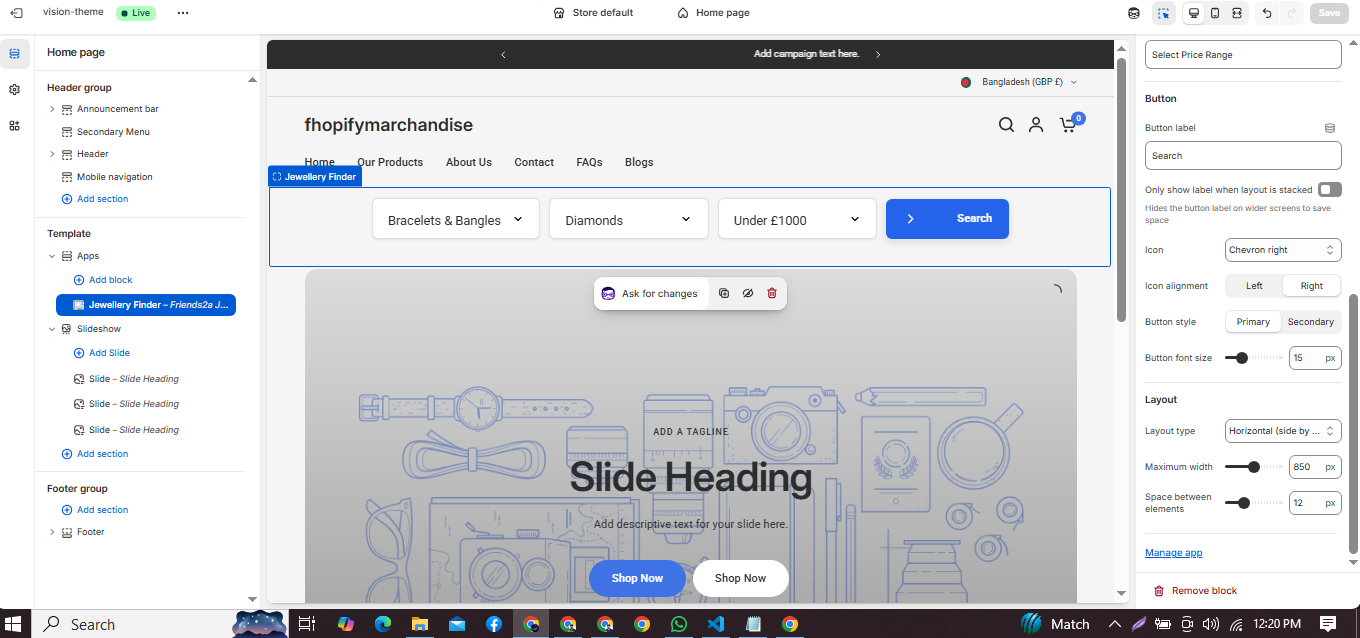Open the storefront cart icon
This screenshot has width=1360, height=638.
click(x=1068, y=125)
